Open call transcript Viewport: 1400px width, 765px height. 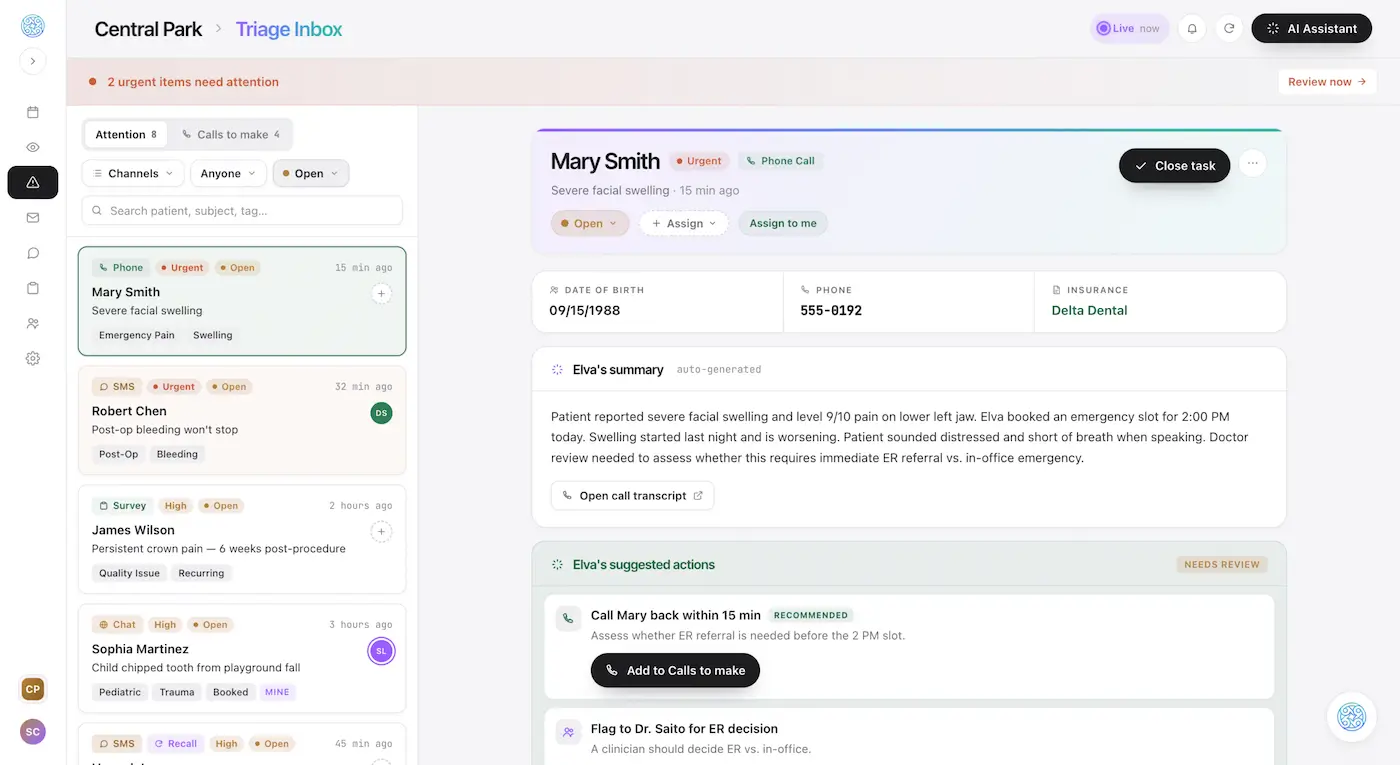632,495
